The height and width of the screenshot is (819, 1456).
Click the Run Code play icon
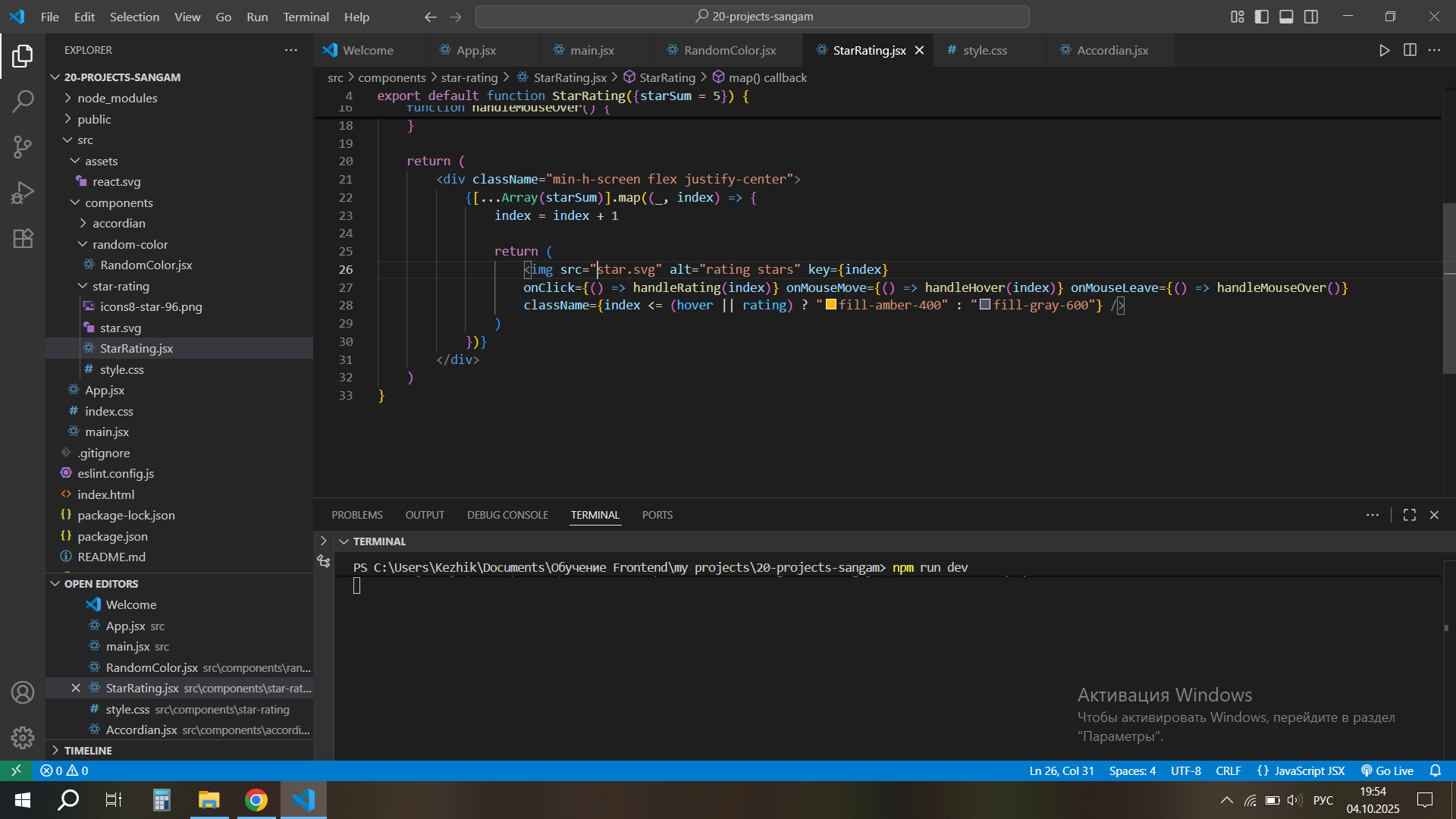1384,50
